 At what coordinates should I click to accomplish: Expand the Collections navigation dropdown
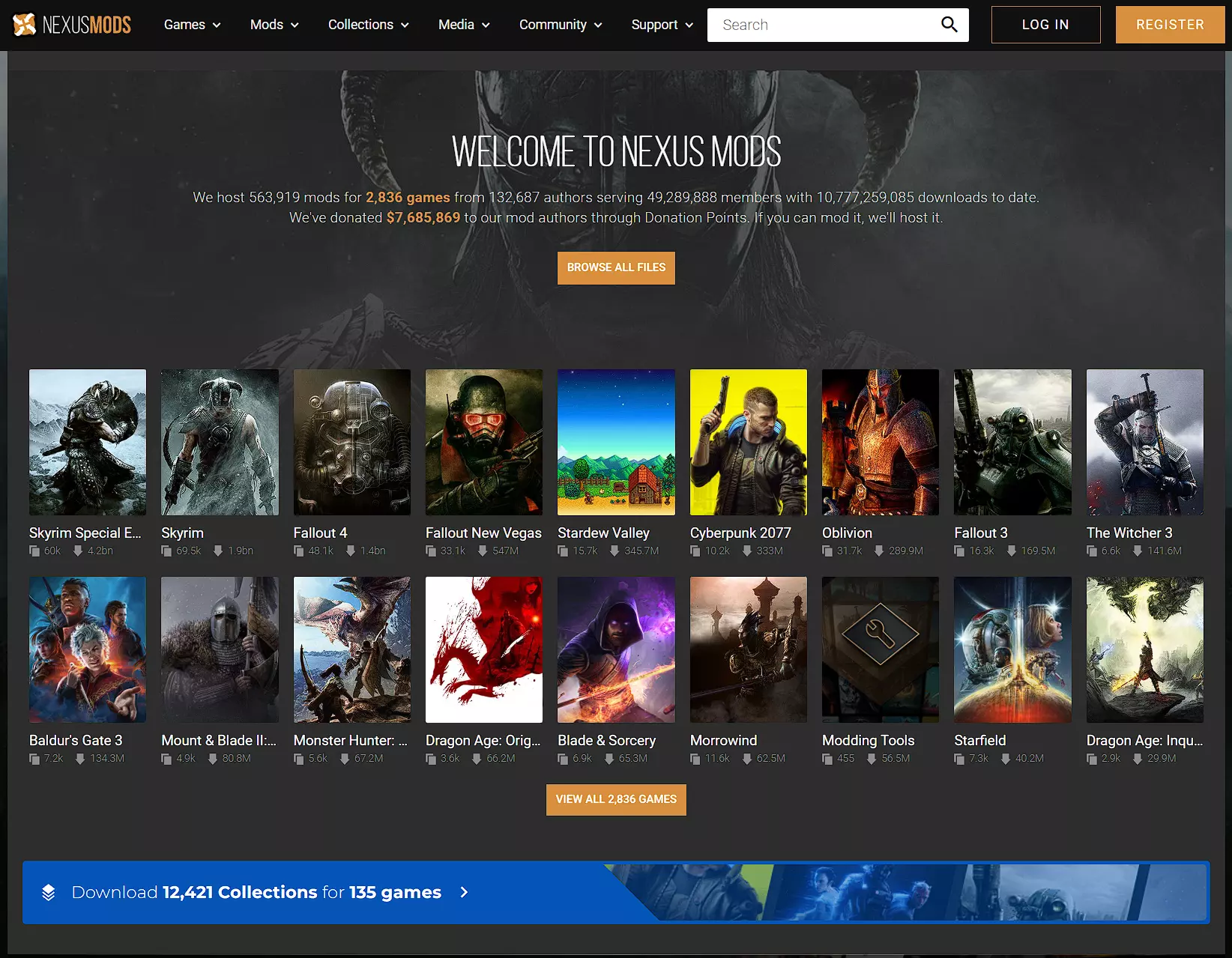[x=368, y=25]
